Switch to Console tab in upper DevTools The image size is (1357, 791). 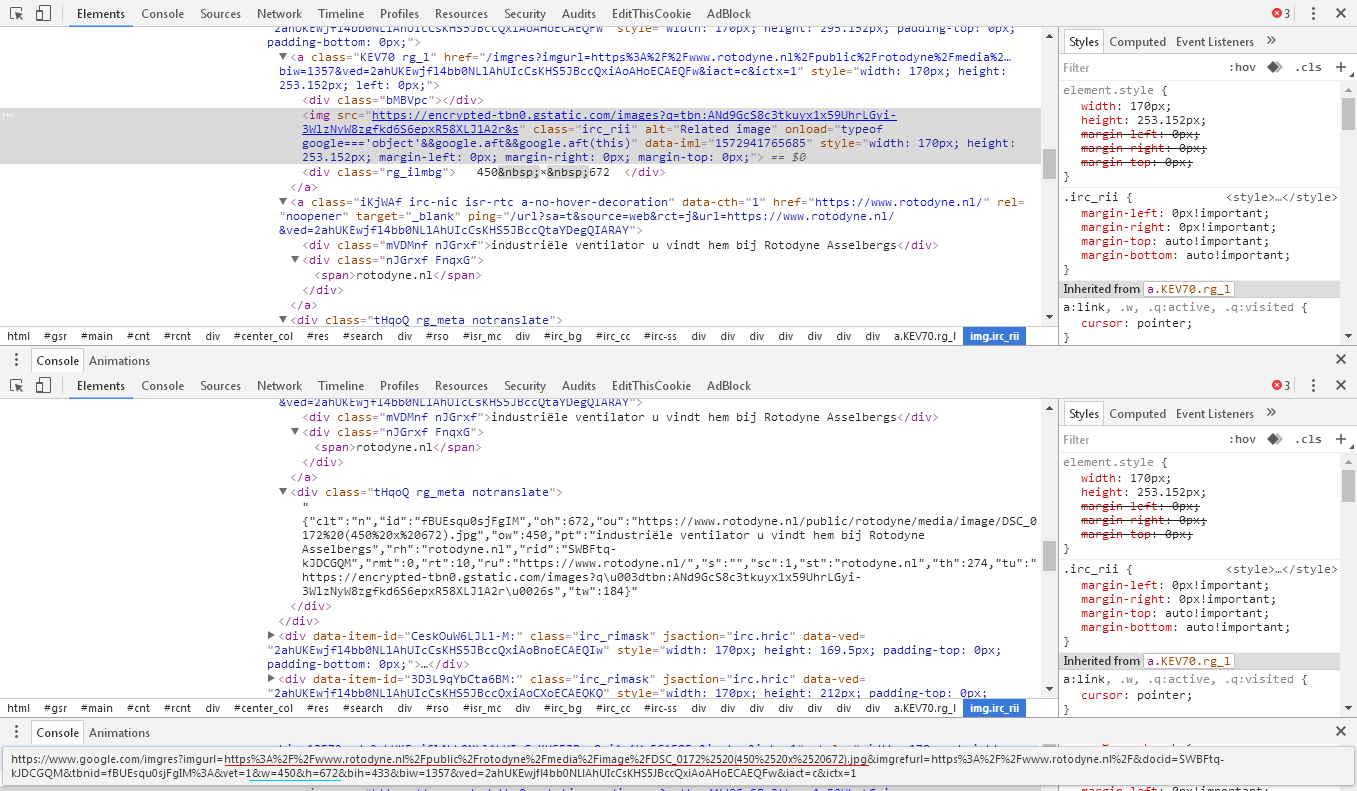tap(163, 13)
